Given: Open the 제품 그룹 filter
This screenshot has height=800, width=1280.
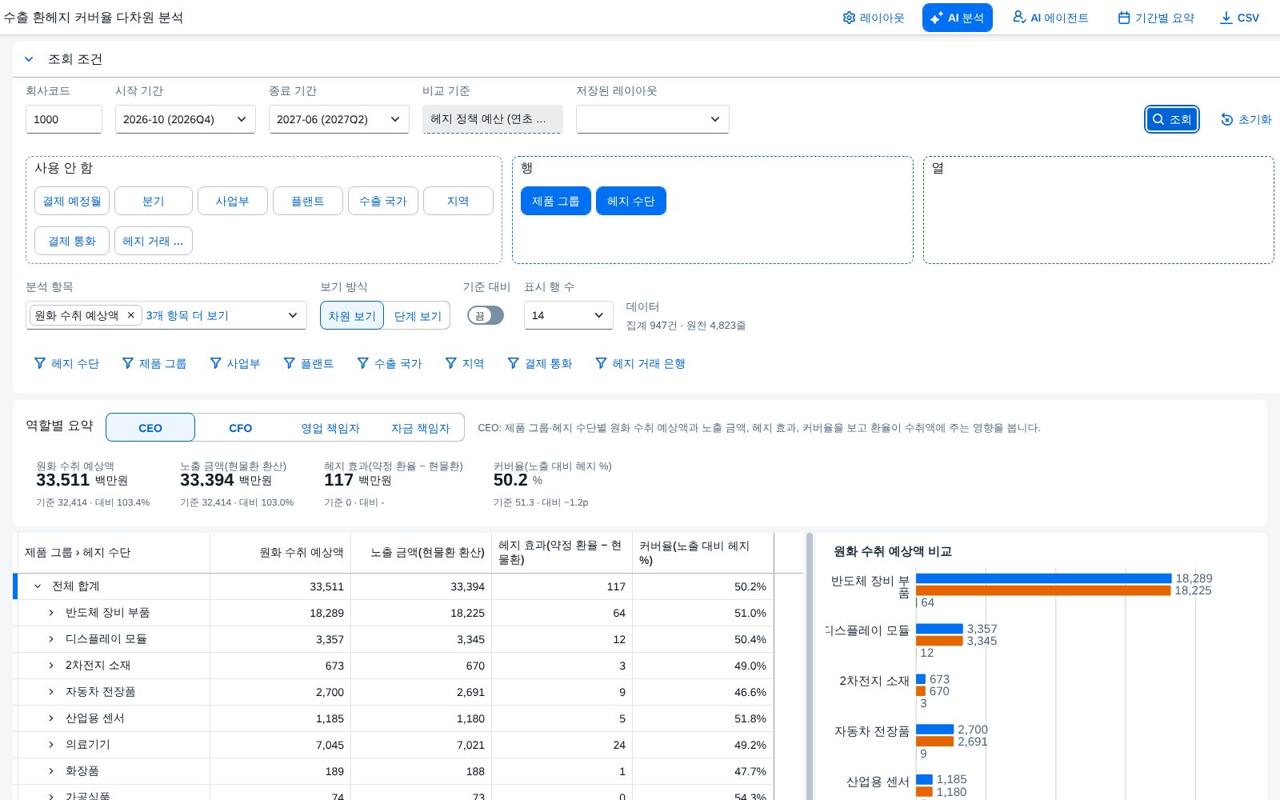Looking at the screenshot, I should pyautogui.click(x=154, y=363).
